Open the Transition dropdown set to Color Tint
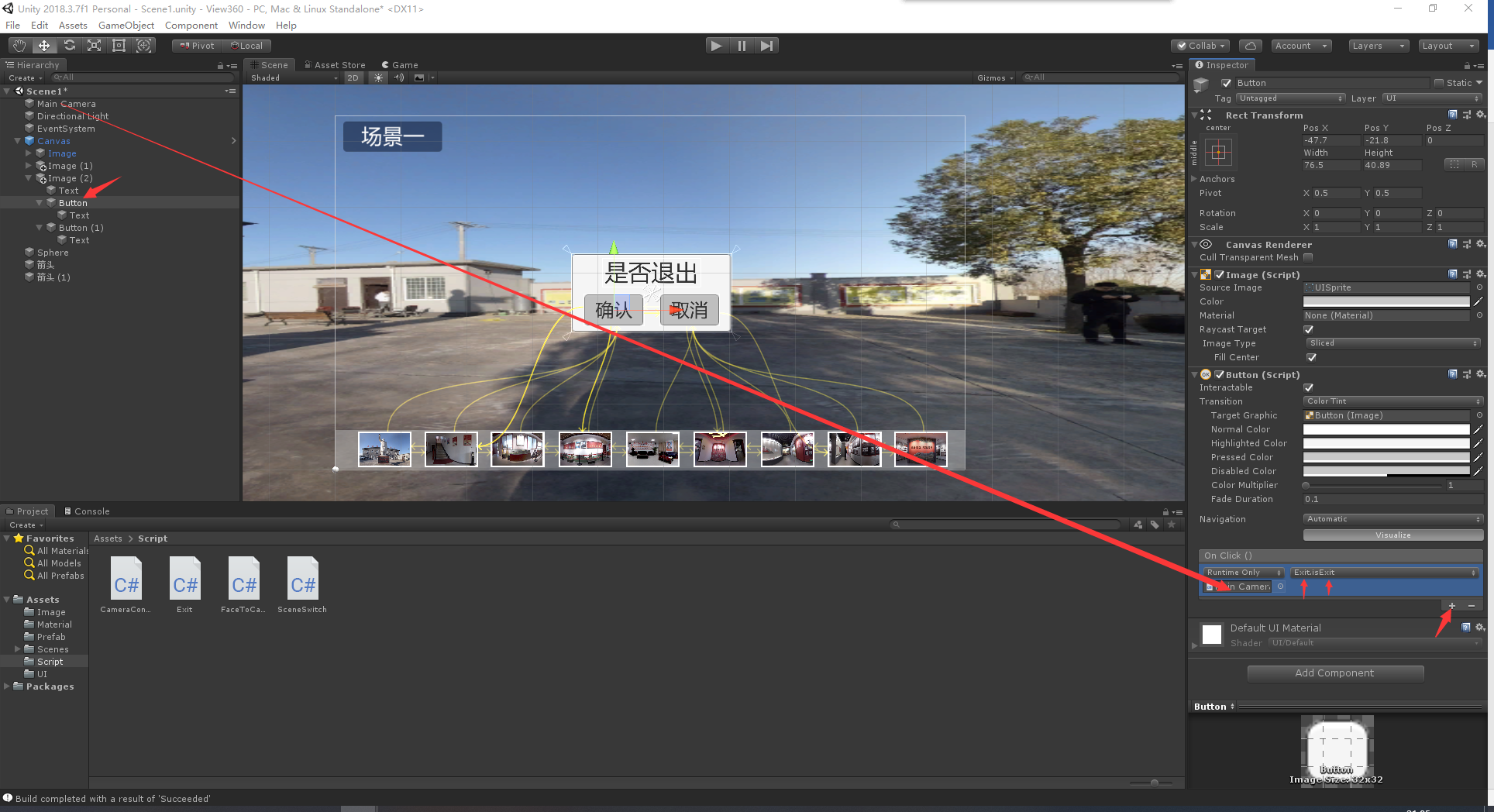Screen dimensions: 1494x812 (x=1392, y=401)
